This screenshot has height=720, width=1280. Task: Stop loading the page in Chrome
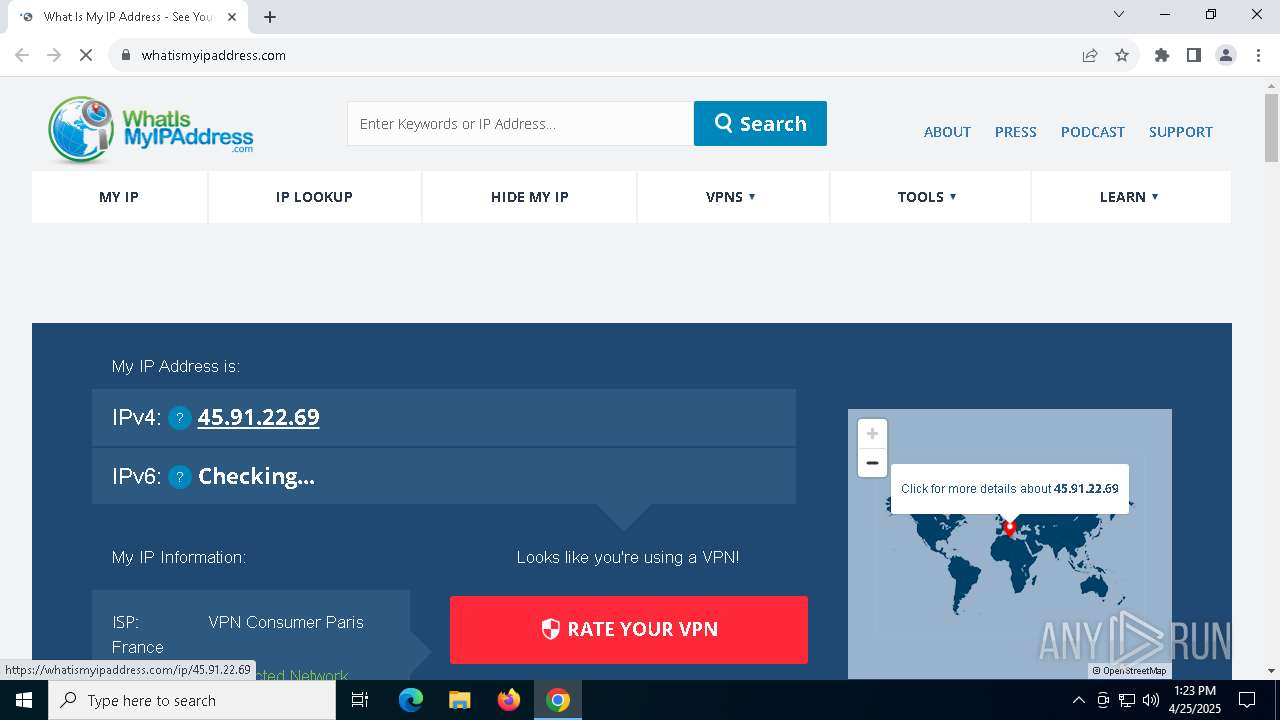86,55
